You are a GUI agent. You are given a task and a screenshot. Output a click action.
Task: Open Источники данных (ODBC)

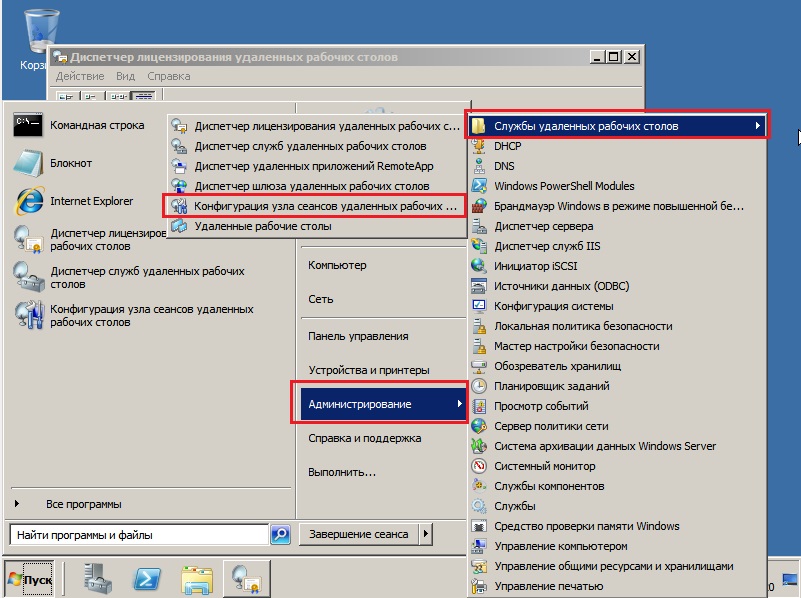(x=618, y=286)
